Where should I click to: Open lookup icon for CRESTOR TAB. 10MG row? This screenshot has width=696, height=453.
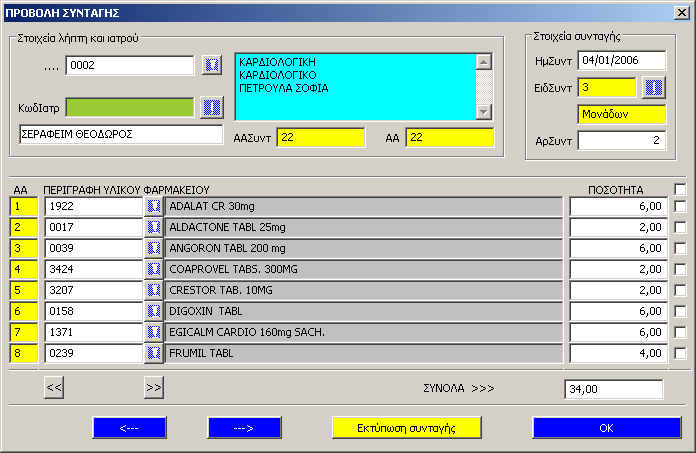point(154,290)
